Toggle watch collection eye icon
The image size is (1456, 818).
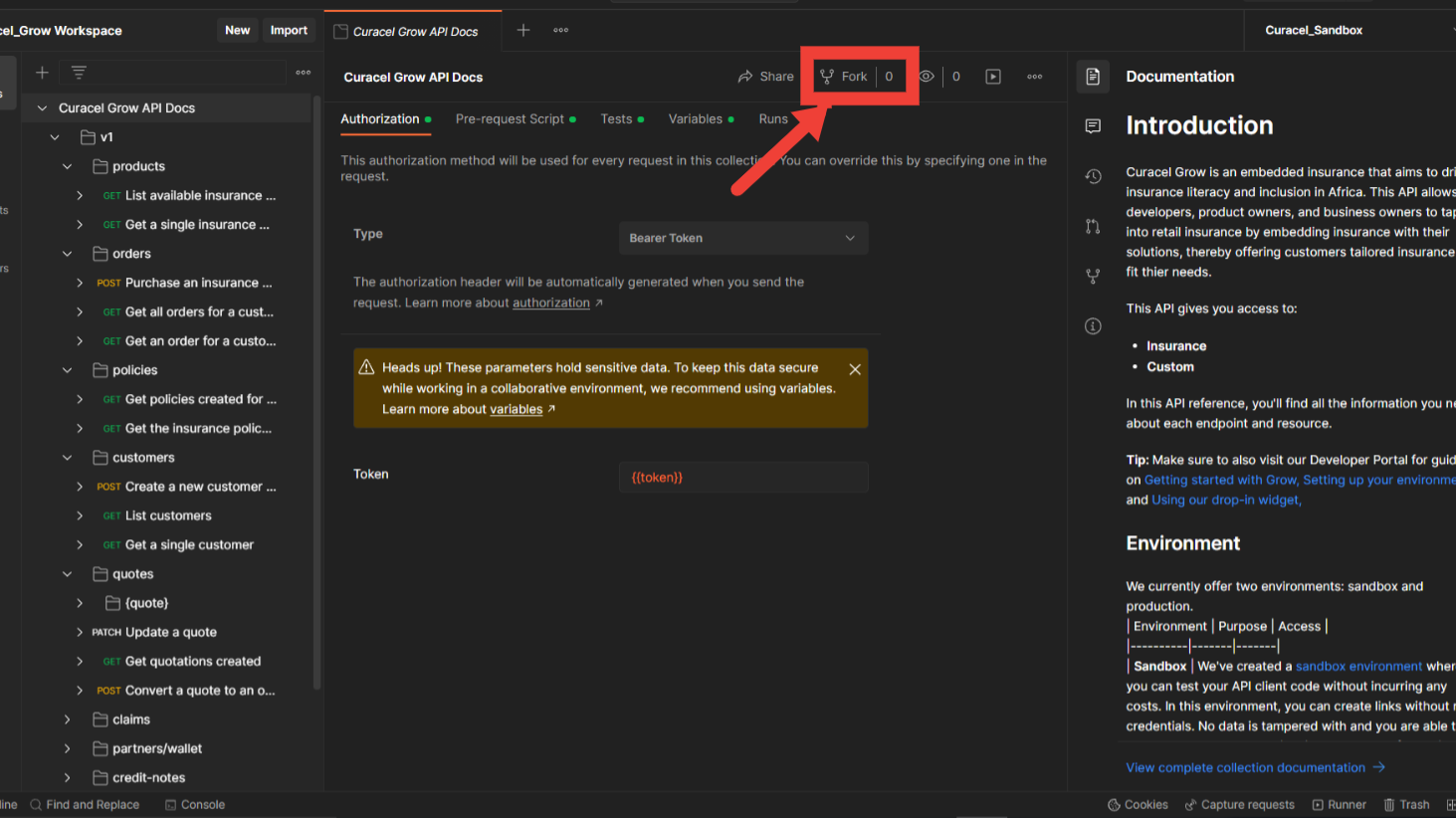tap(927, 77)
